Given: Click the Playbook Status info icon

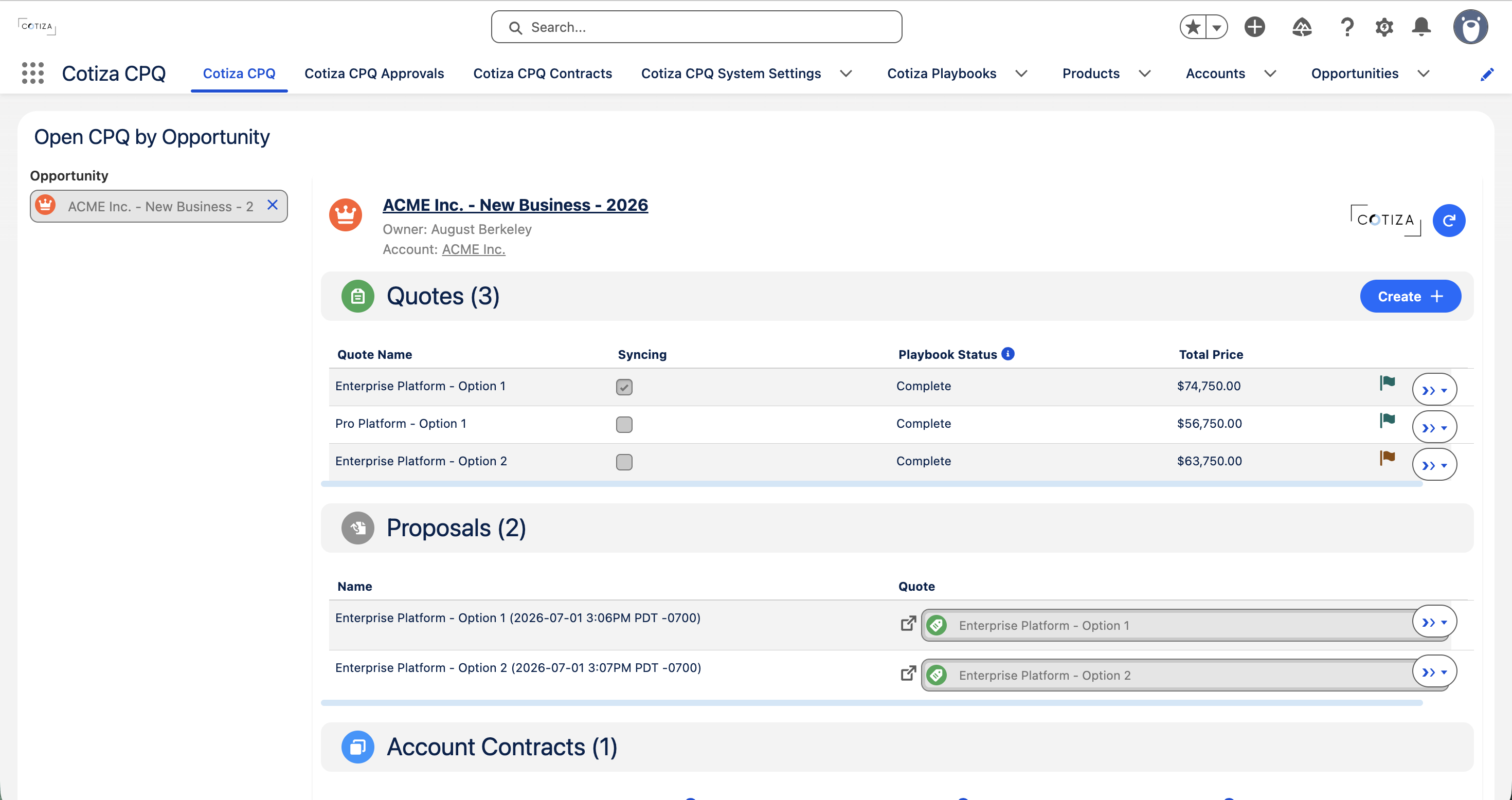Looking at the screenshot, I should point(1008,354).
